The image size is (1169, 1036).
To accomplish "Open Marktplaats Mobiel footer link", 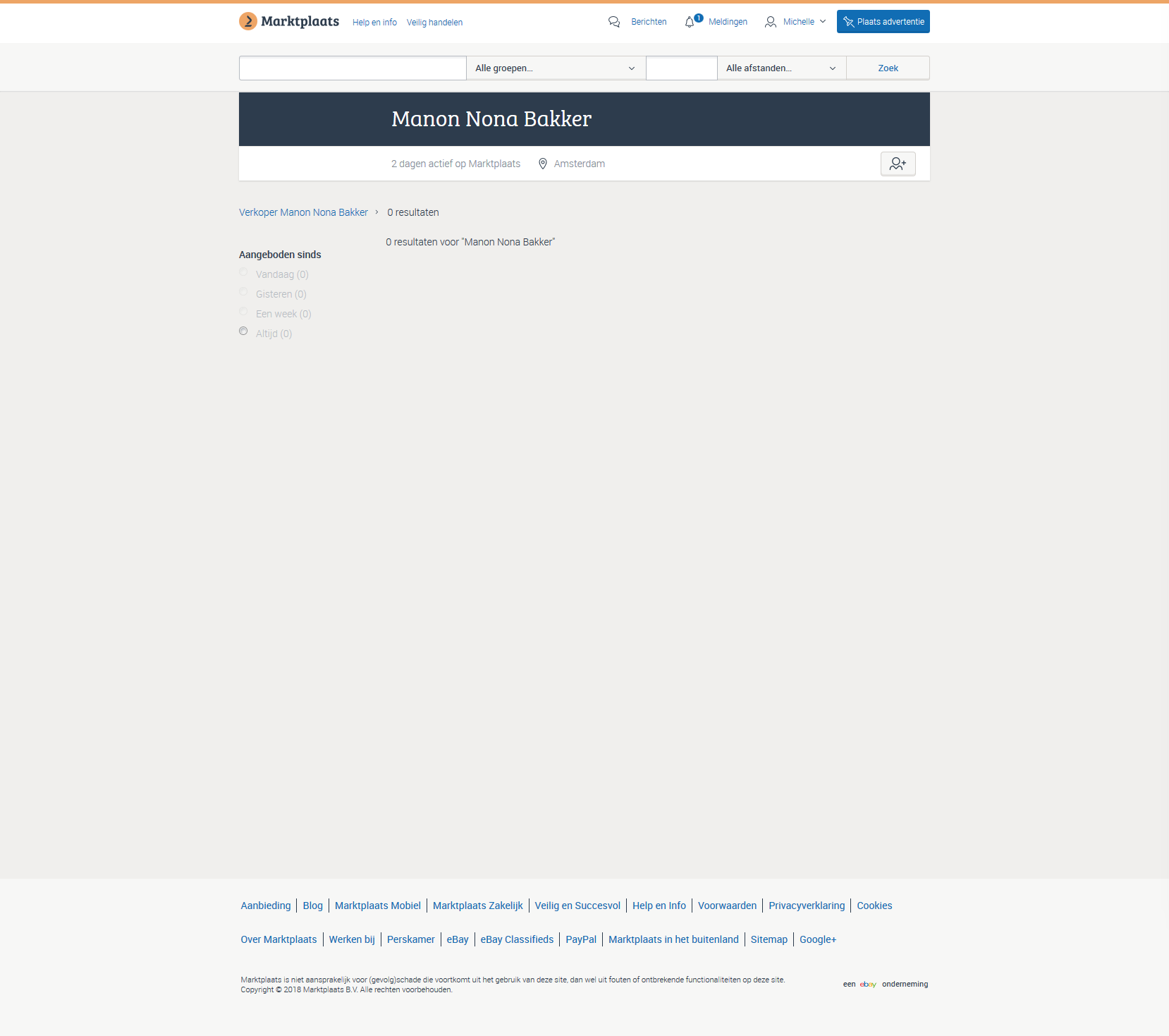I will [378, 906].
